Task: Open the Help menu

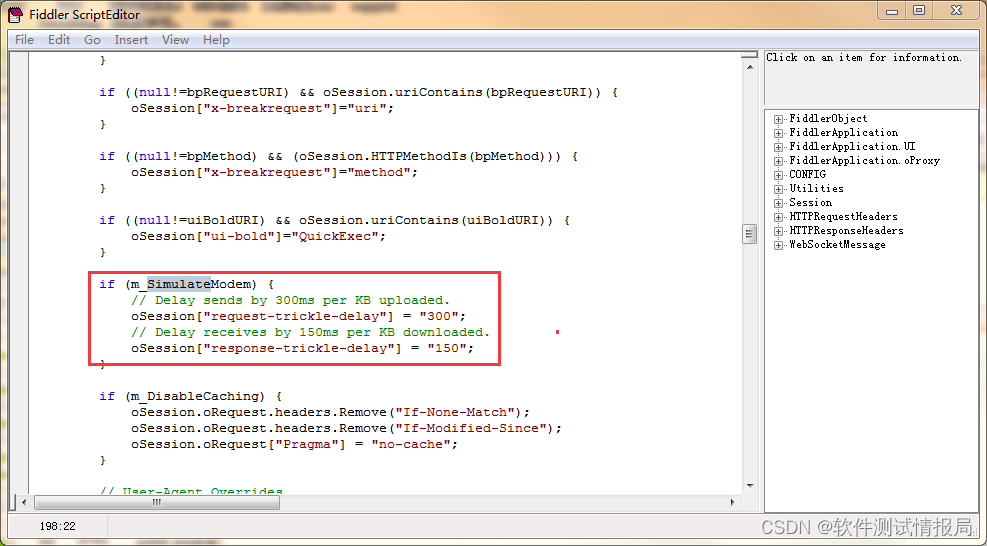Action: click(x=216, y=40)
